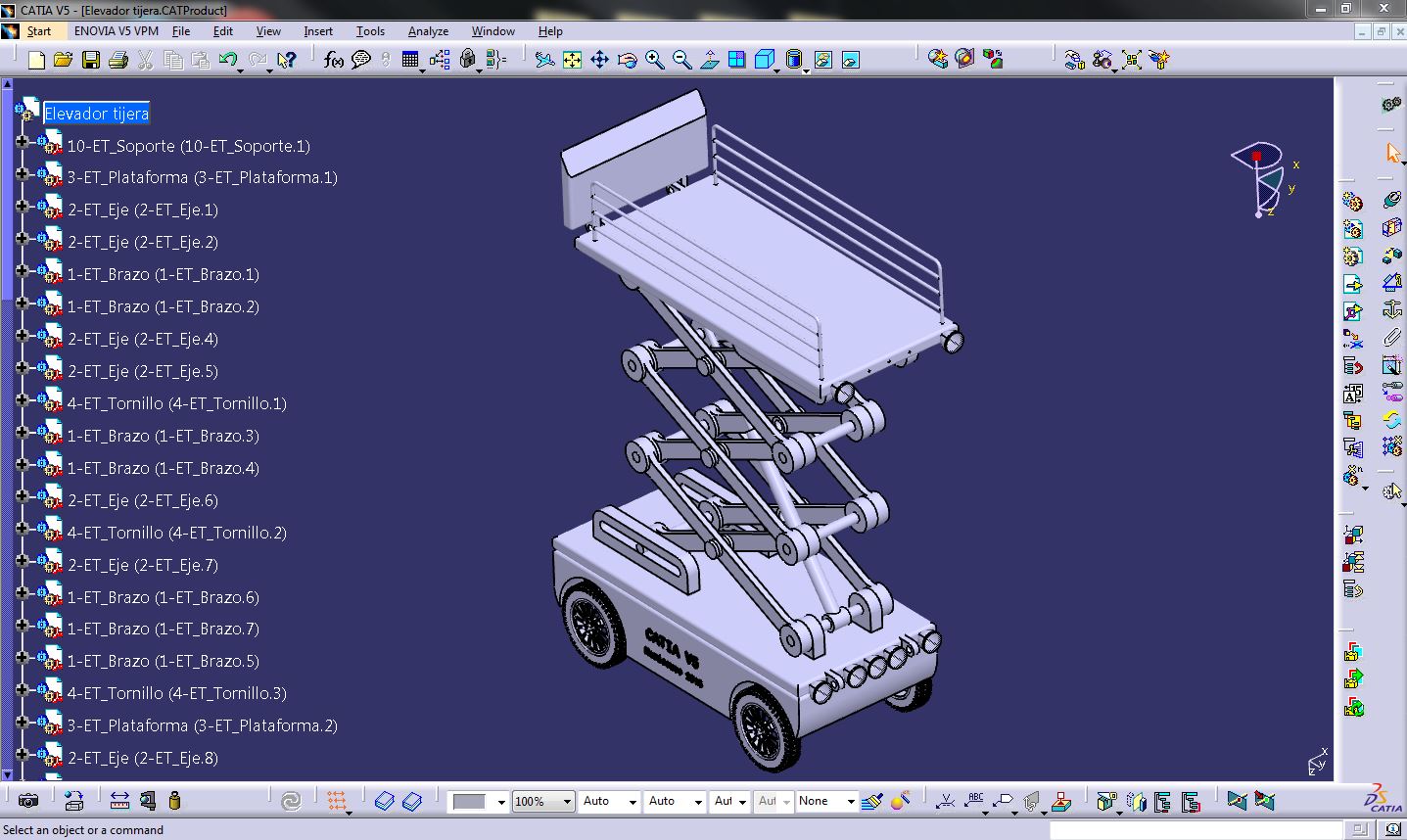
Task: Expand 1-ET_Brazo.7 tree node
Action: pos(23,626)
